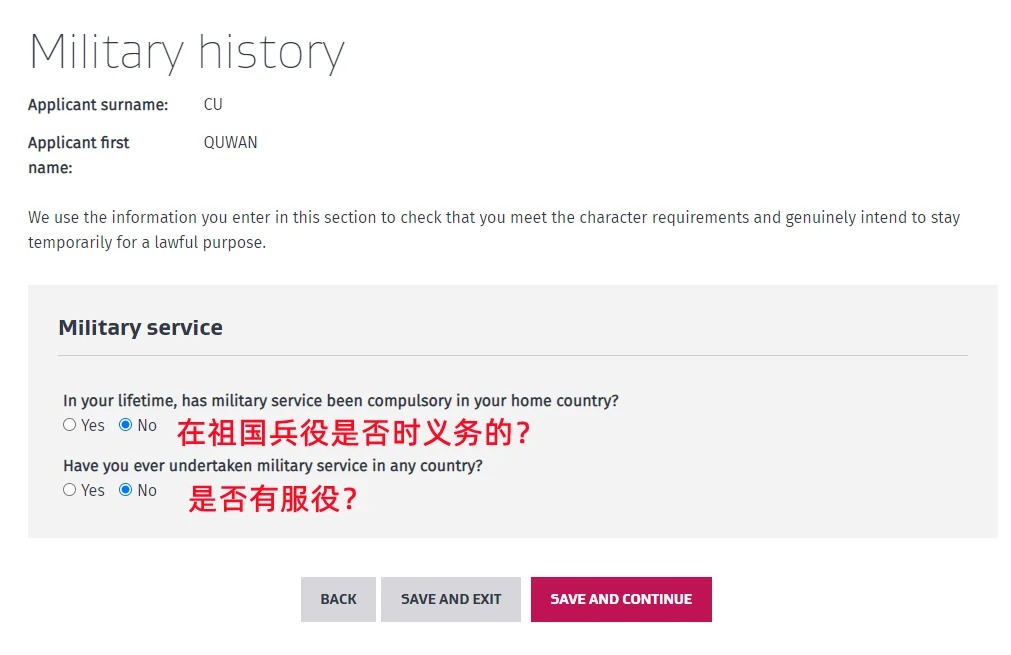Viewport: 1011px width, 655px height.
Task: Choose Yes for undertaken military service question
Action: 70,490
